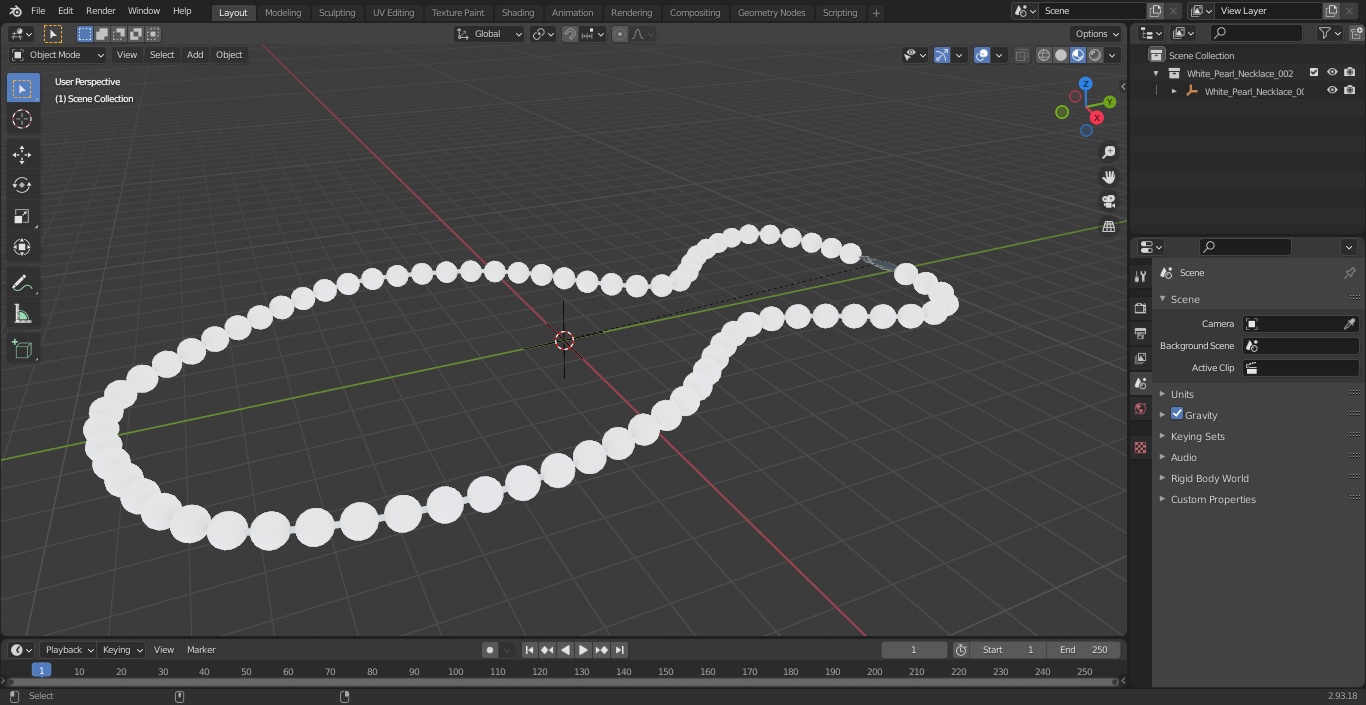Viewport: 1366px width, 705px height.
Task: Pick the Add Cube tool
Action: pos(22,350)
